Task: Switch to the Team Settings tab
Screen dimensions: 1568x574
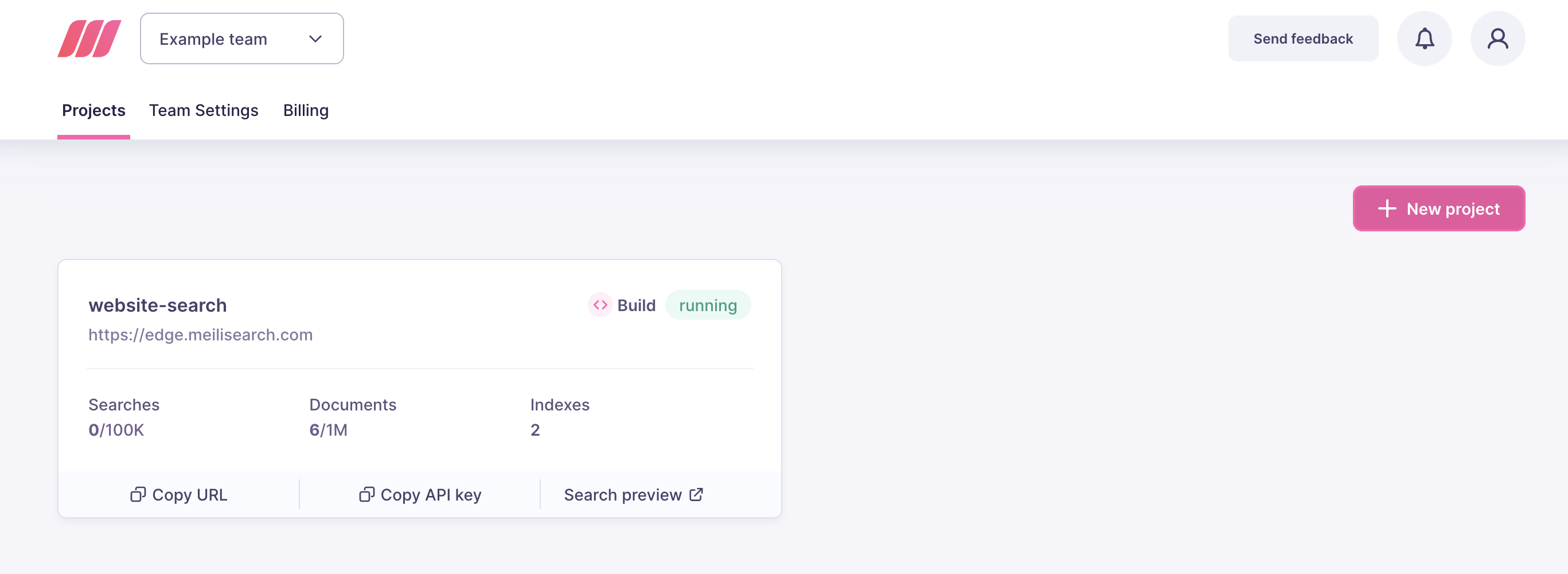Action: click(204, 110)
